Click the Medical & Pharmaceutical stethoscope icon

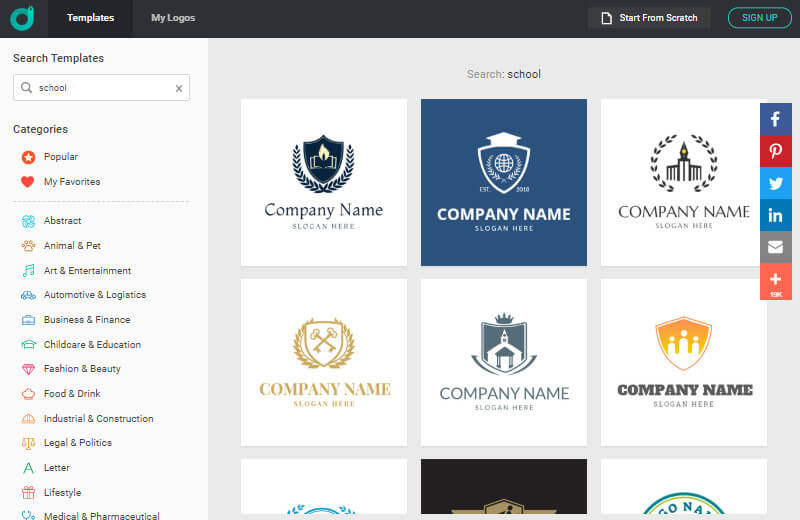click(29, 515)
